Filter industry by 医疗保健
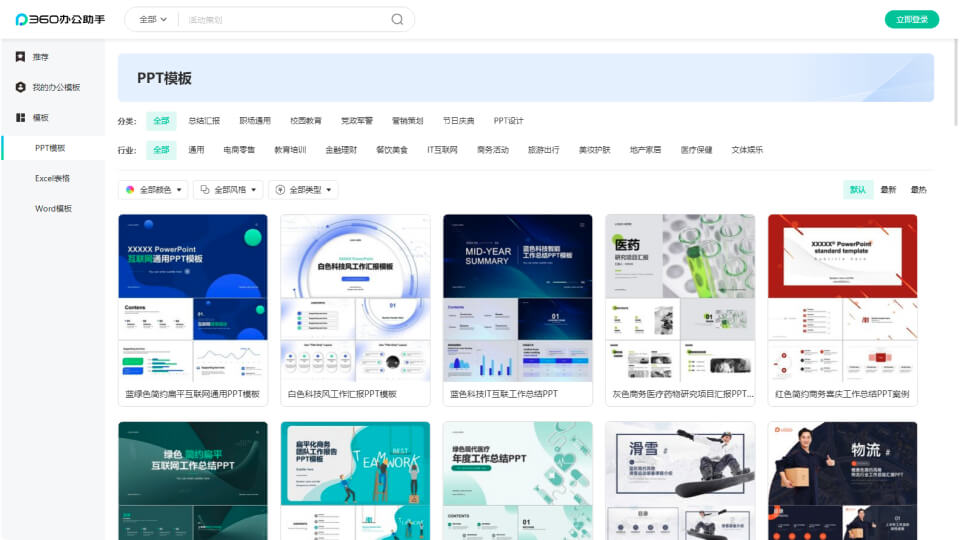The image size is (960, 540). pyautogui.click(x=696, y=149)
